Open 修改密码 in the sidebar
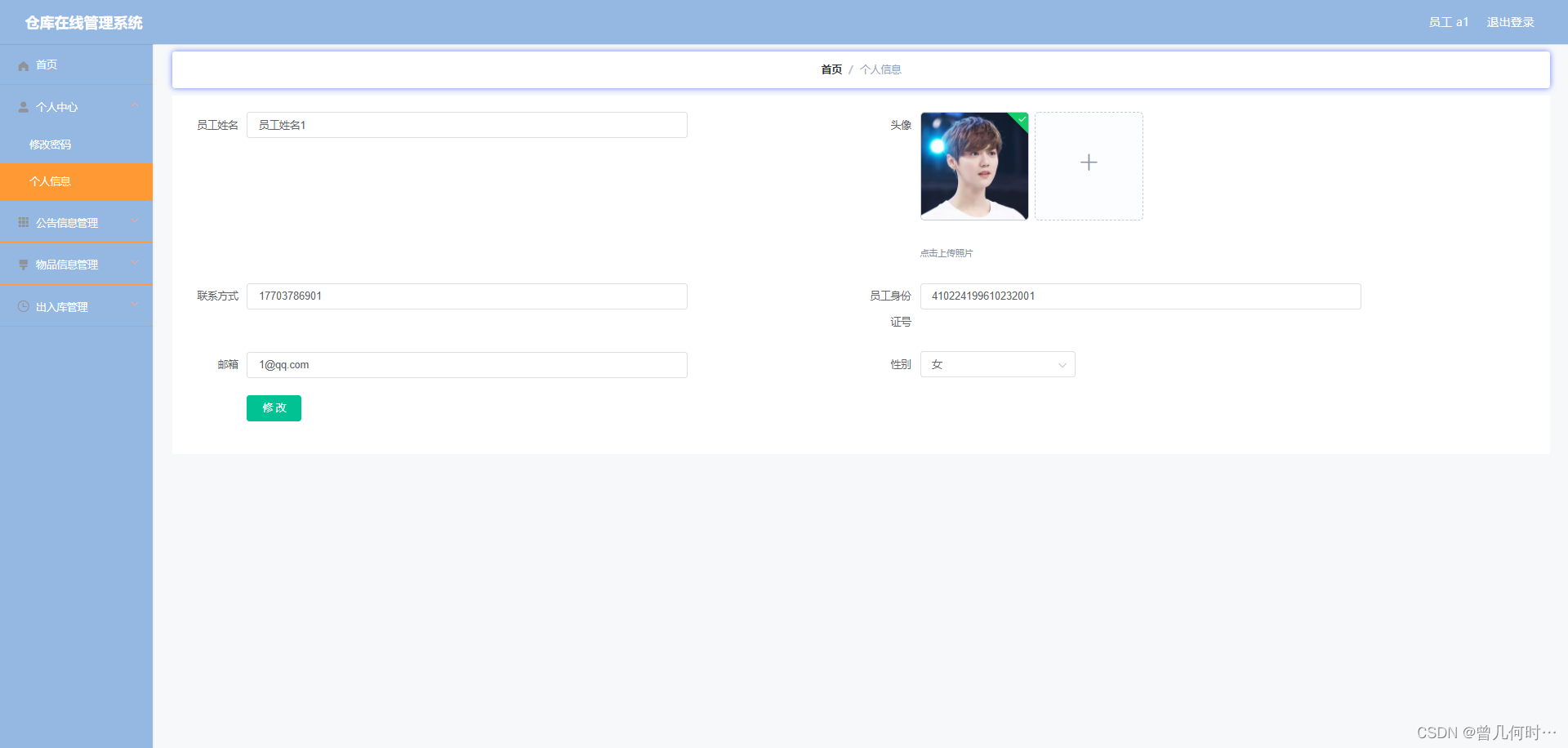 tap(76, 145)
